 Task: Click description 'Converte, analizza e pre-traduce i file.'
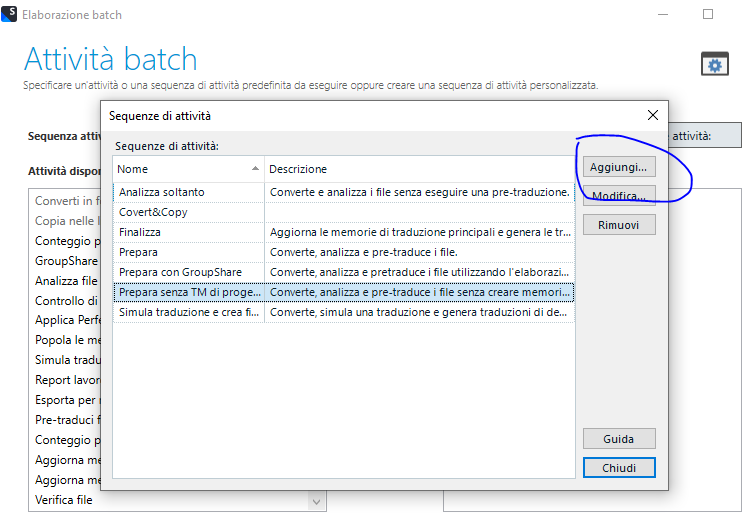tap(363, 252)
